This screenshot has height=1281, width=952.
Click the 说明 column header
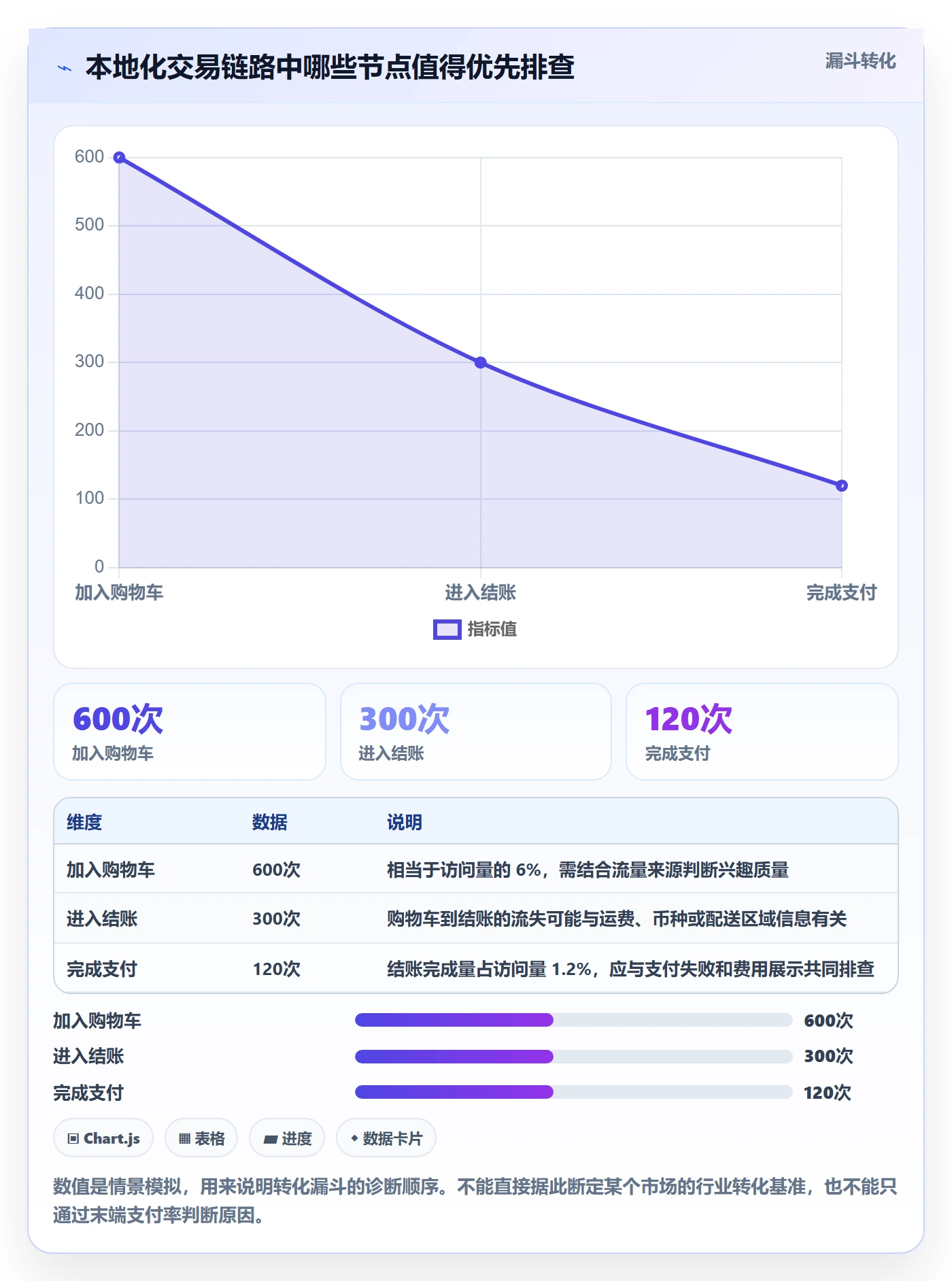405,822
